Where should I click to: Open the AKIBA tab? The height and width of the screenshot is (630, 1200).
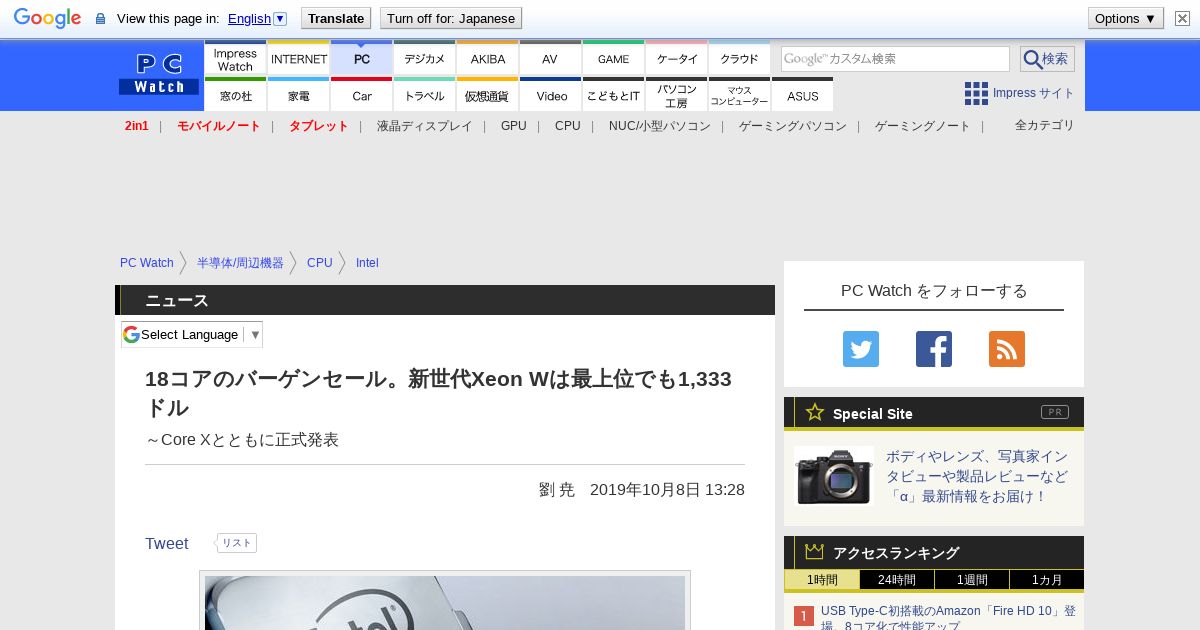coord(488,59)
